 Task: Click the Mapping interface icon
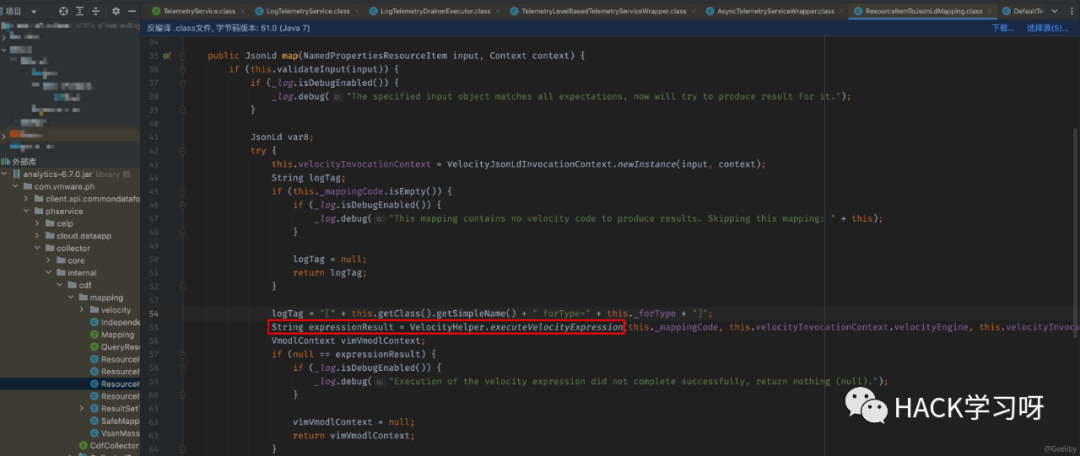[94, 335]
